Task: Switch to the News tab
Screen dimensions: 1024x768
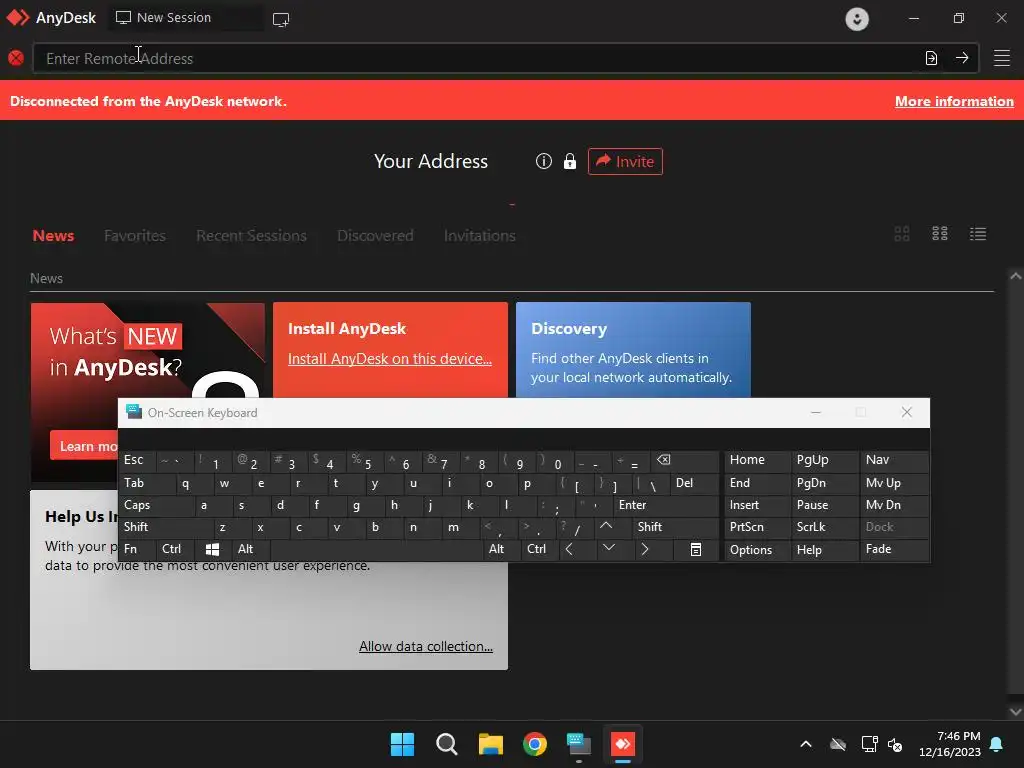Action: tap(54, 236)
